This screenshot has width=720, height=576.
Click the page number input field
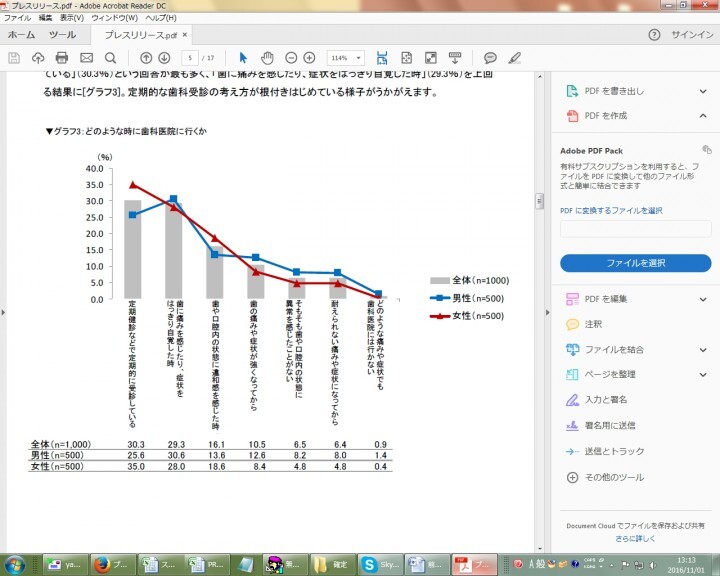(190, 57)
